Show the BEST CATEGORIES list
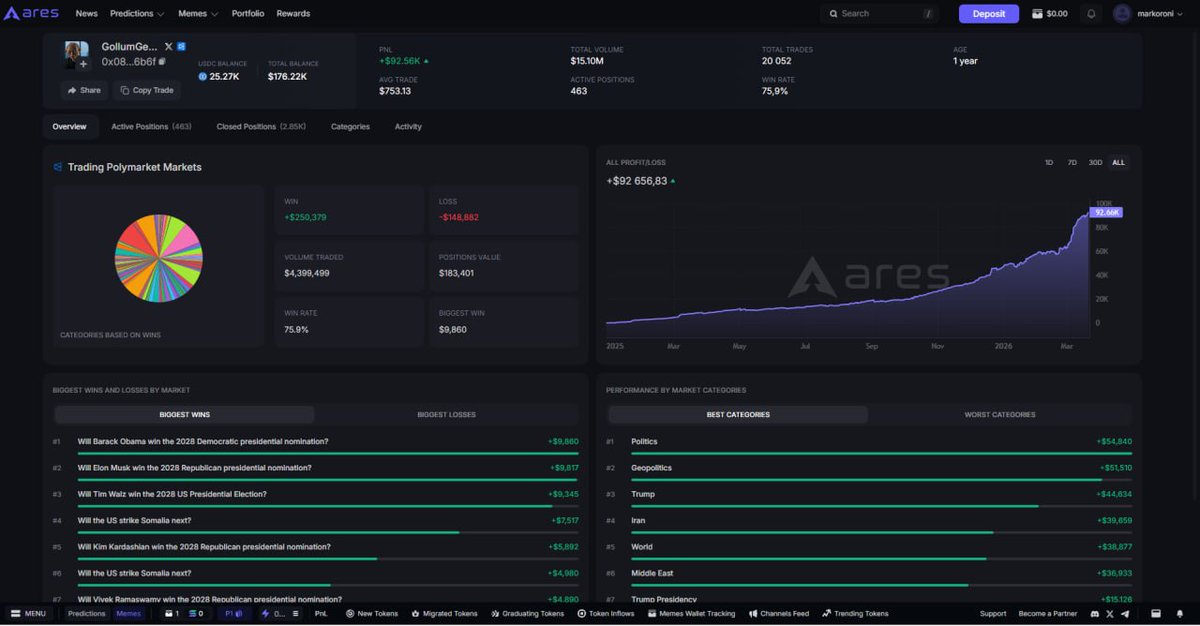 coord(738,414)
